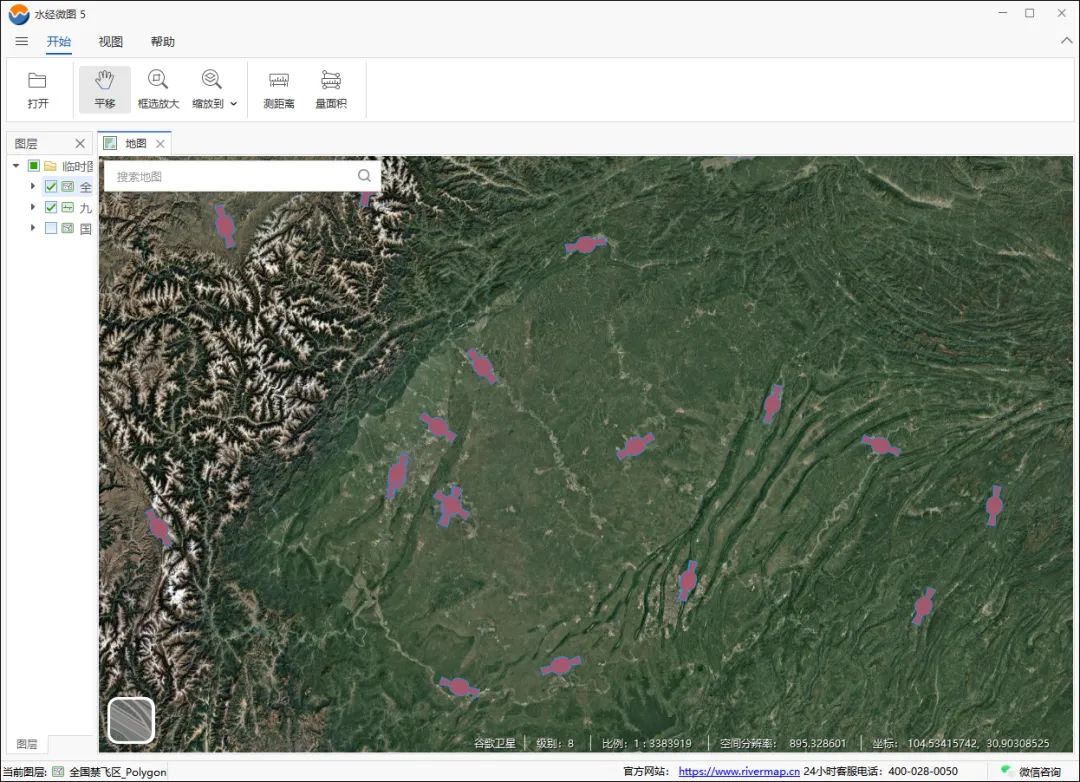
Task: Click the 全 polygon layer icon
Action: (68, 186)
